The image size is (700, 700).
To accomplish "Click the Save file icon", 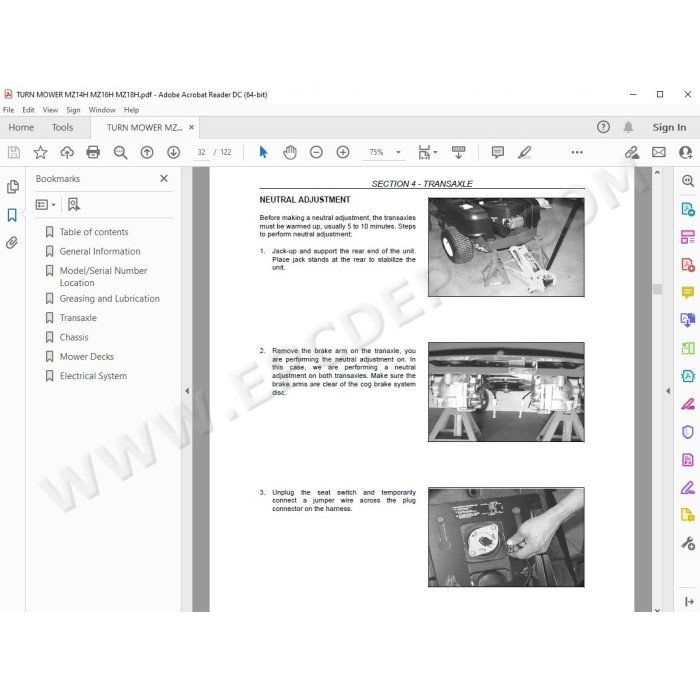I will point(14,152).
